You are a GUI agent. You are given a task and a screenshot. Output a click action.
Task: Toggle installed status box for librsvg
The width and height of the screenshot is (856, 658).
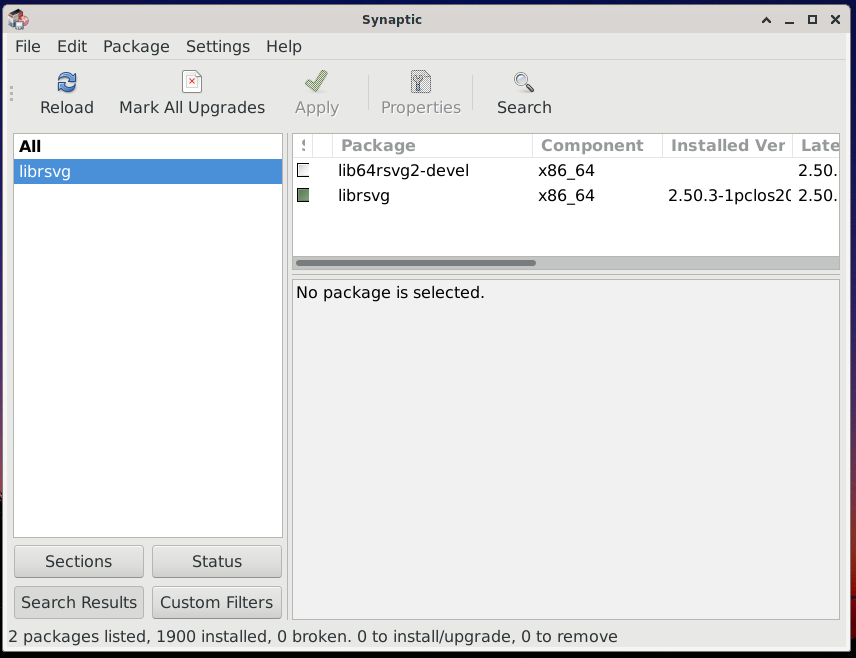coord(303,195)
